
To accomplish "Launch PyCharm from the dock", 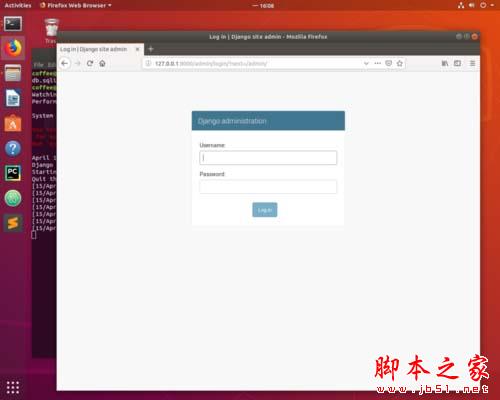I will click(x=13, y=173).
